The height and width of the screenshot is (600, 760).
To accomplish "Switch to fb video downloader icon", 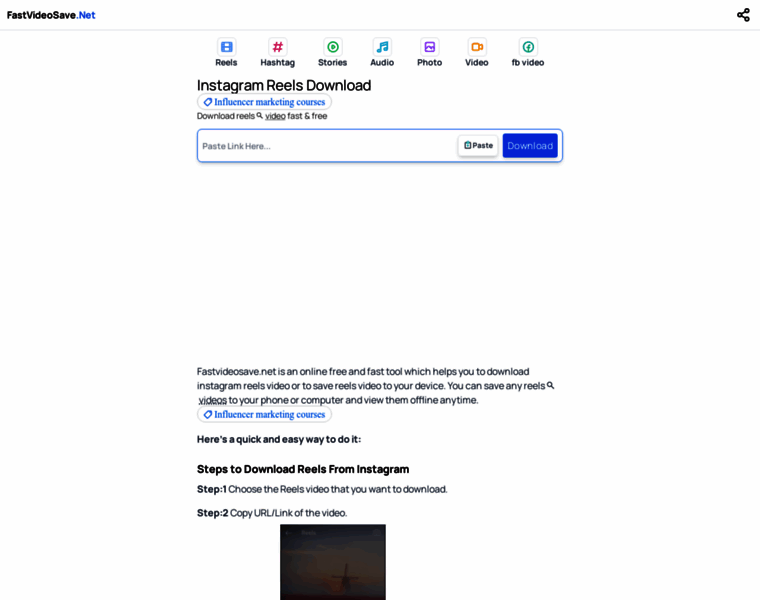I will (x=528, y=47).
